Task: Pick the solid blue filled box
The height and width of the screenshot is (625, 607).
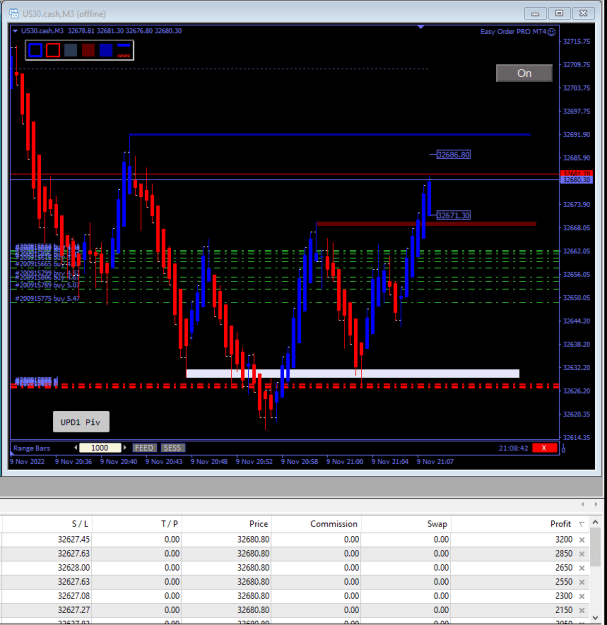Action: tap(106, 50)
